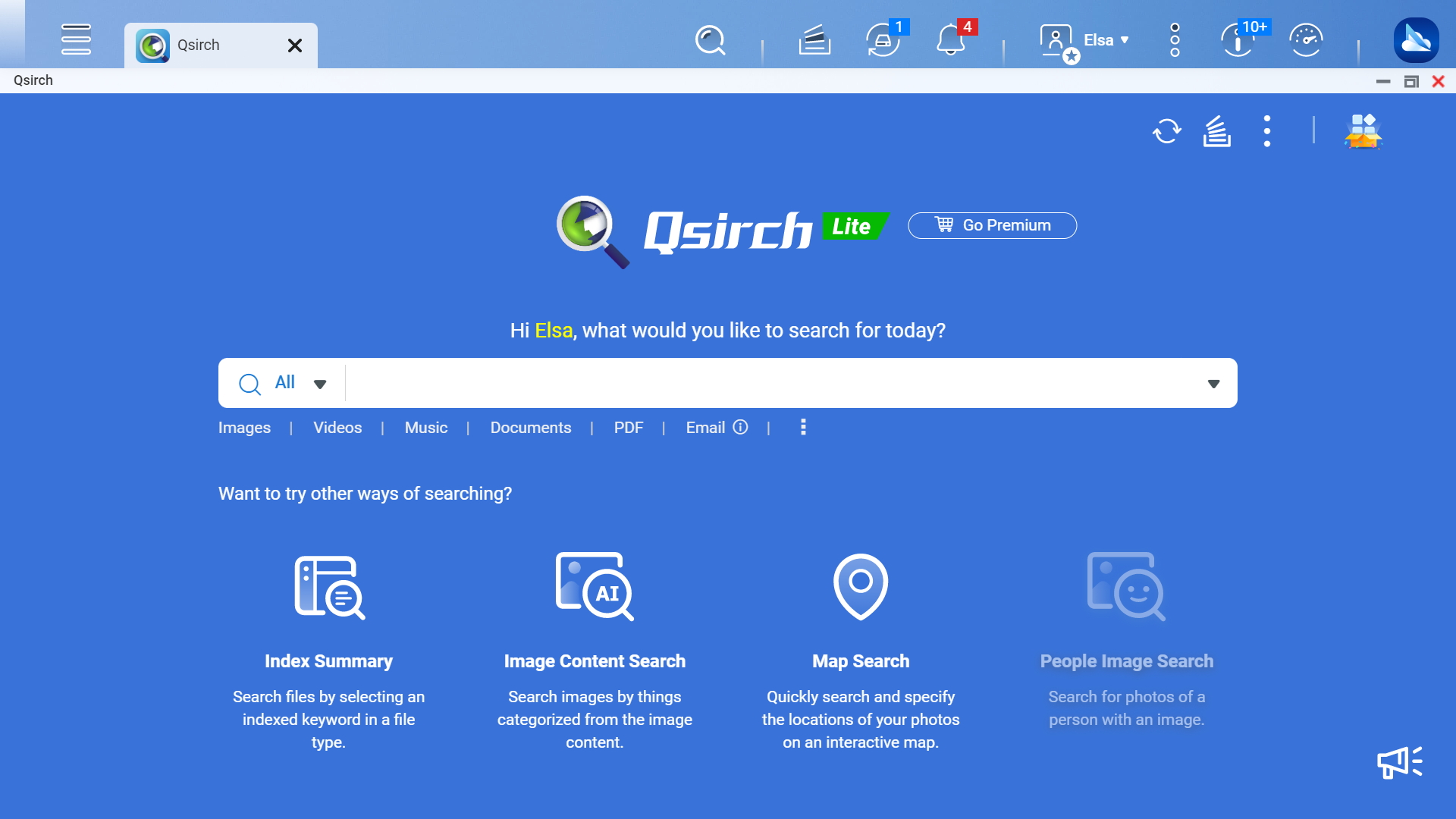Select the Map Search icon
Image resolution: width=1456 pixels, height=819 pixels.
(x=860, y=585)
